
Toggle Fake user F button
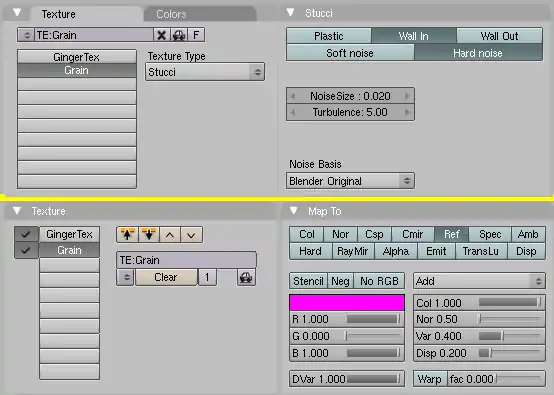pyautogui.click(x=196, y=35)
